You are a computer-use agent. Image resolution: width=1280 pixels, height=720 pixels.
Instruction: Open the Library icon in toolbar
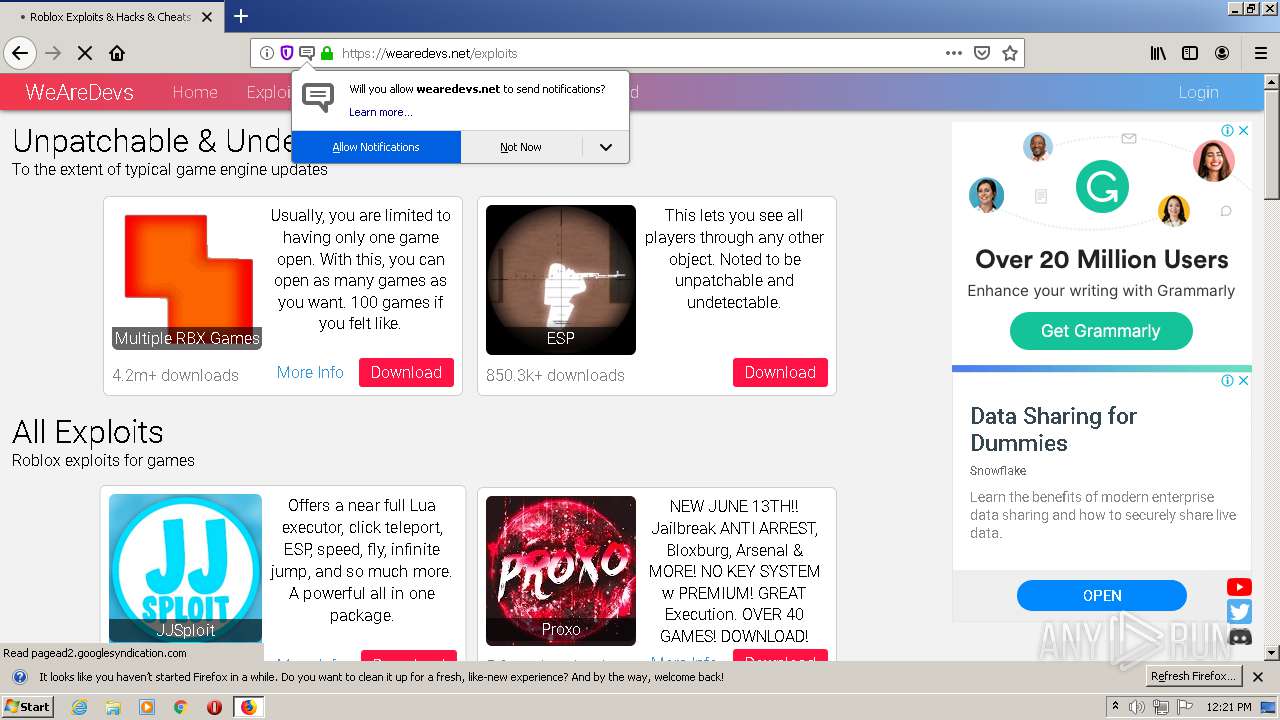pos(1158,53)
